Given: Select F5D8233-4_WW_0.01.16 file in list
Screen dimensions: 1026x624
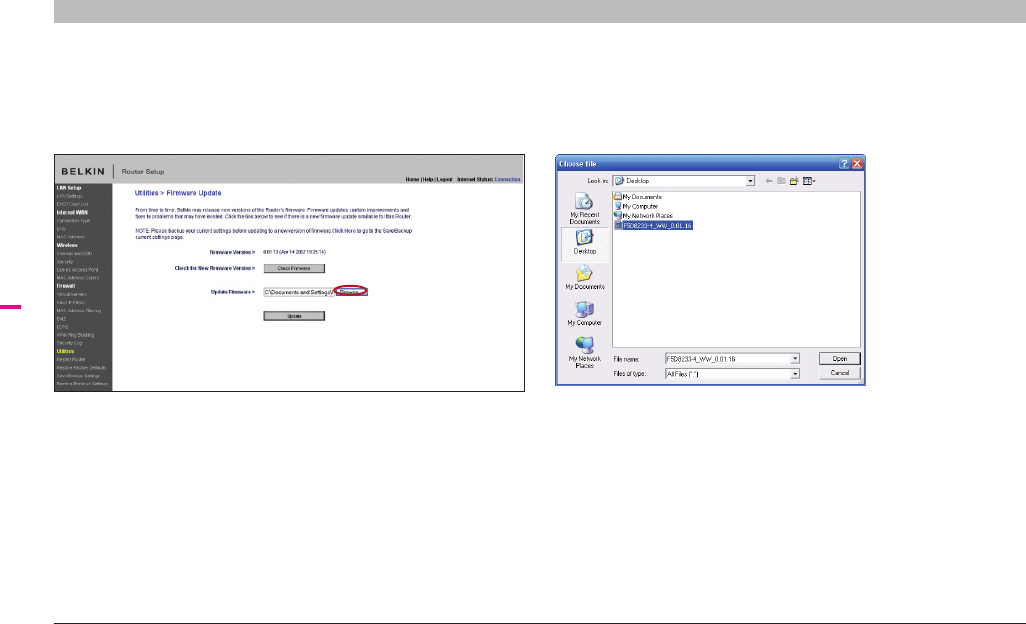Looking at the screenshot, I should pos(653,225).
